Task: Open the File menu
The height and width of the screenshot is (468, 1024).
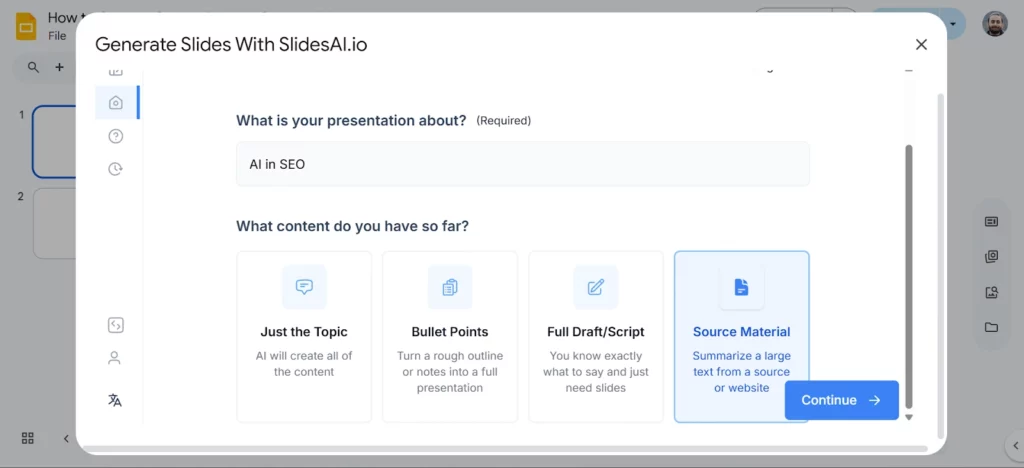Action: coord(57,36)
